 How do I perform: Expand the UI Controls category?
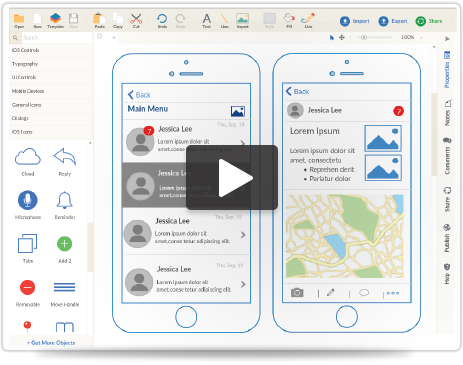51,77
